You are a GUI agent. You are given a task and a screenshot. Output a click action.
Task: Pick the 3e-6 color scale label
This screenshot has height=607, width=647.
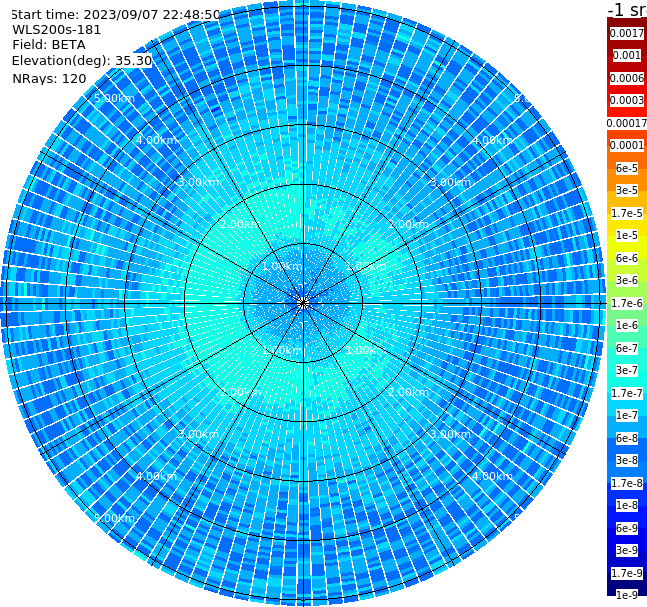point(627,280)
